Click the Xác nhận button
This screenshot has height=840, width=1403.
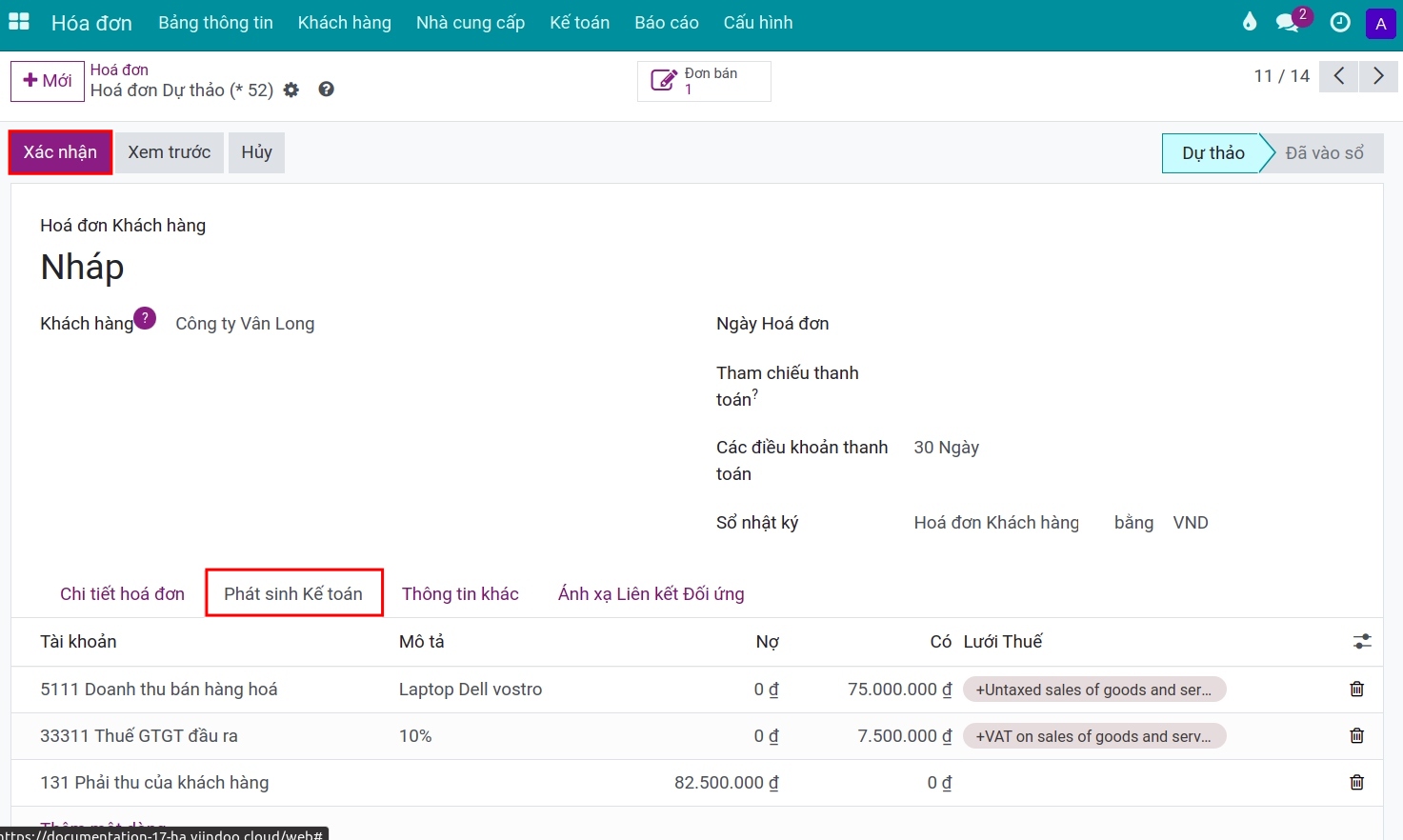(60, 152)
